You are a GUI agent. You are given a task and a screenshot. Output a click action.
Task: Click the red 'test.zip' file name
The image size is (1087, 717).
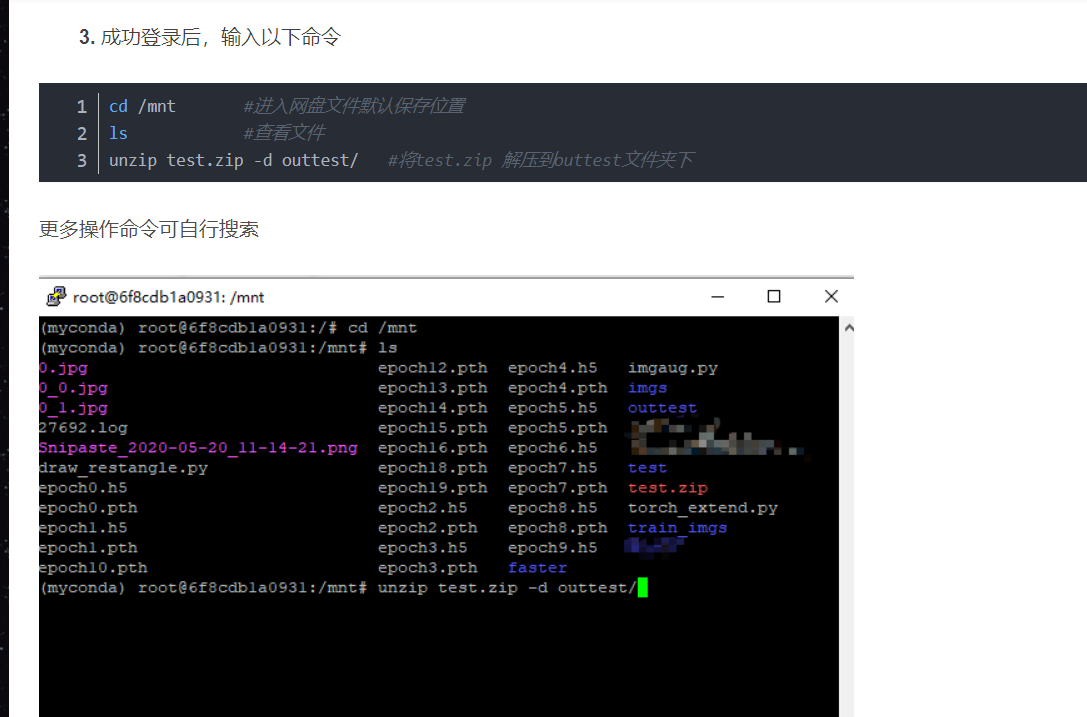click(668, 488)
